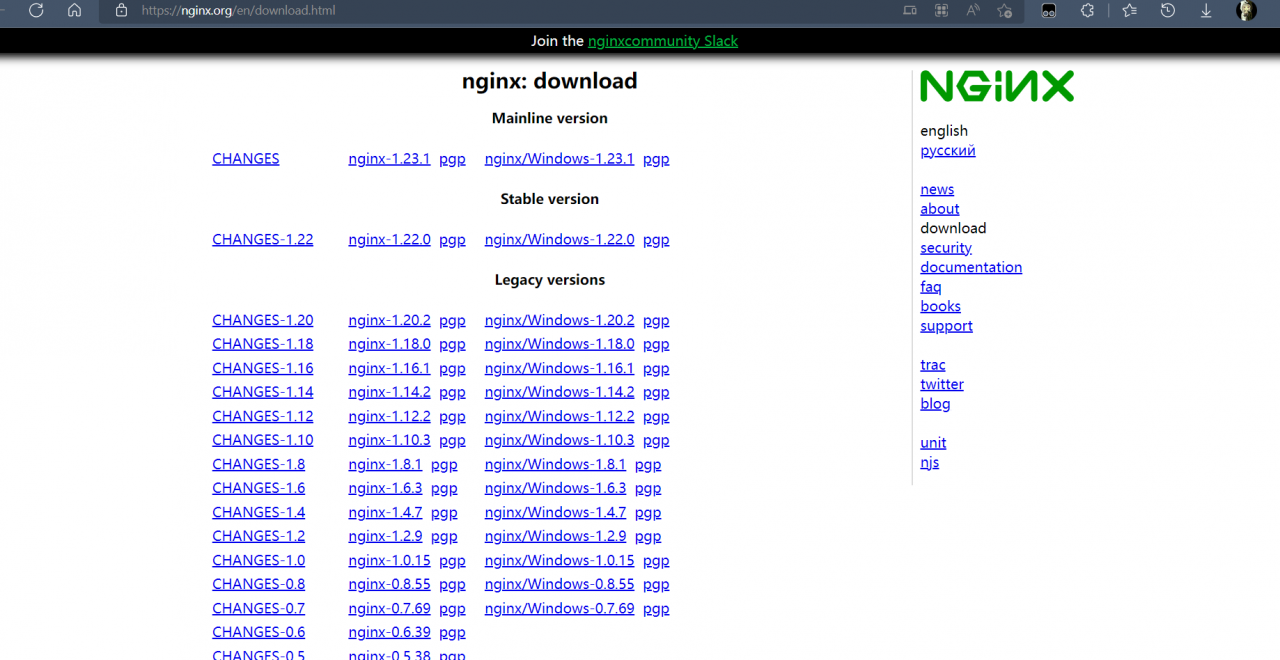Viewport: 1280px width, 660px height.
Task: Open CHANGES-1.20 link
Action: pyautogui.click(x=263, y=321)
